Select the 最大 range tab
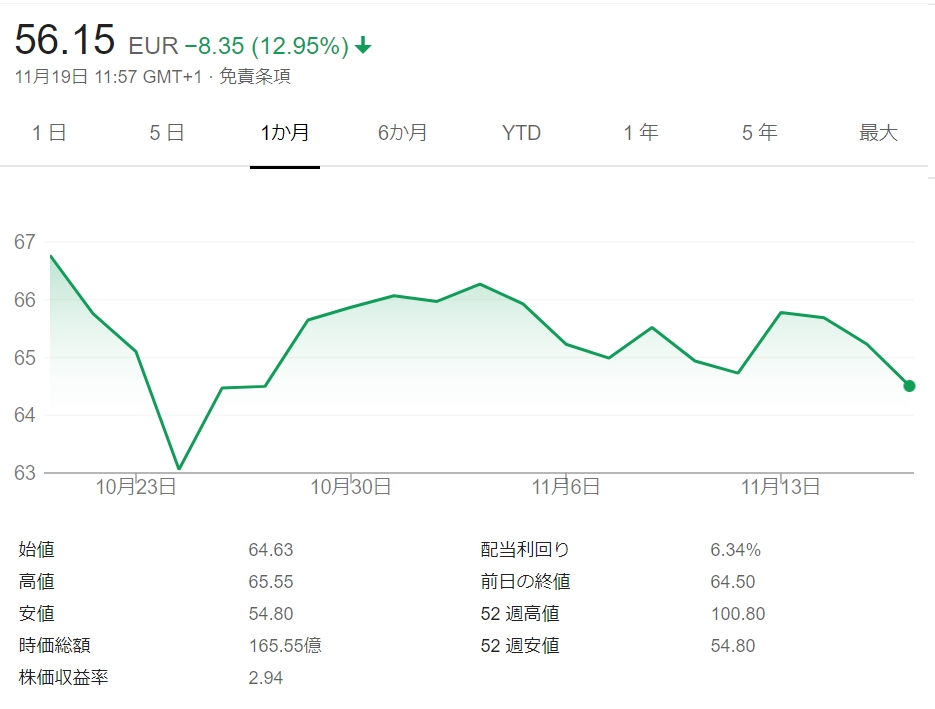Image resolution: width=935 pixels, height=709 pixels. tap(879, 133)
